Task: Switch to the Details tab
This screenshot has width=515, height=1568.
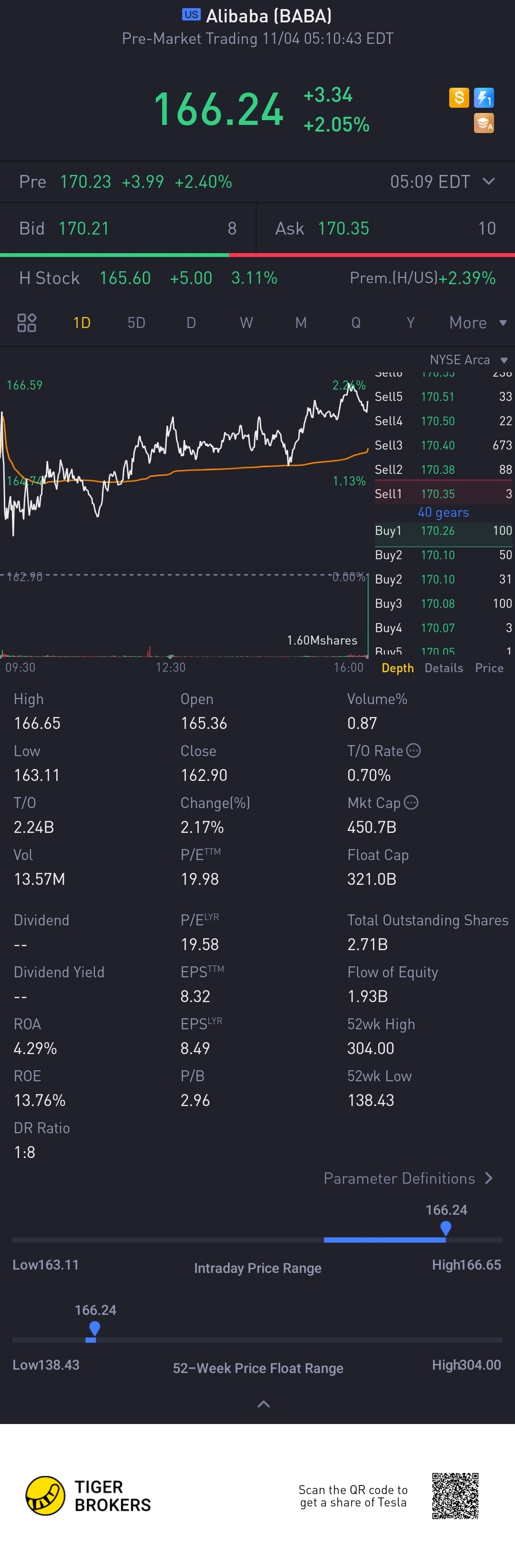Action: pos(444,668)
